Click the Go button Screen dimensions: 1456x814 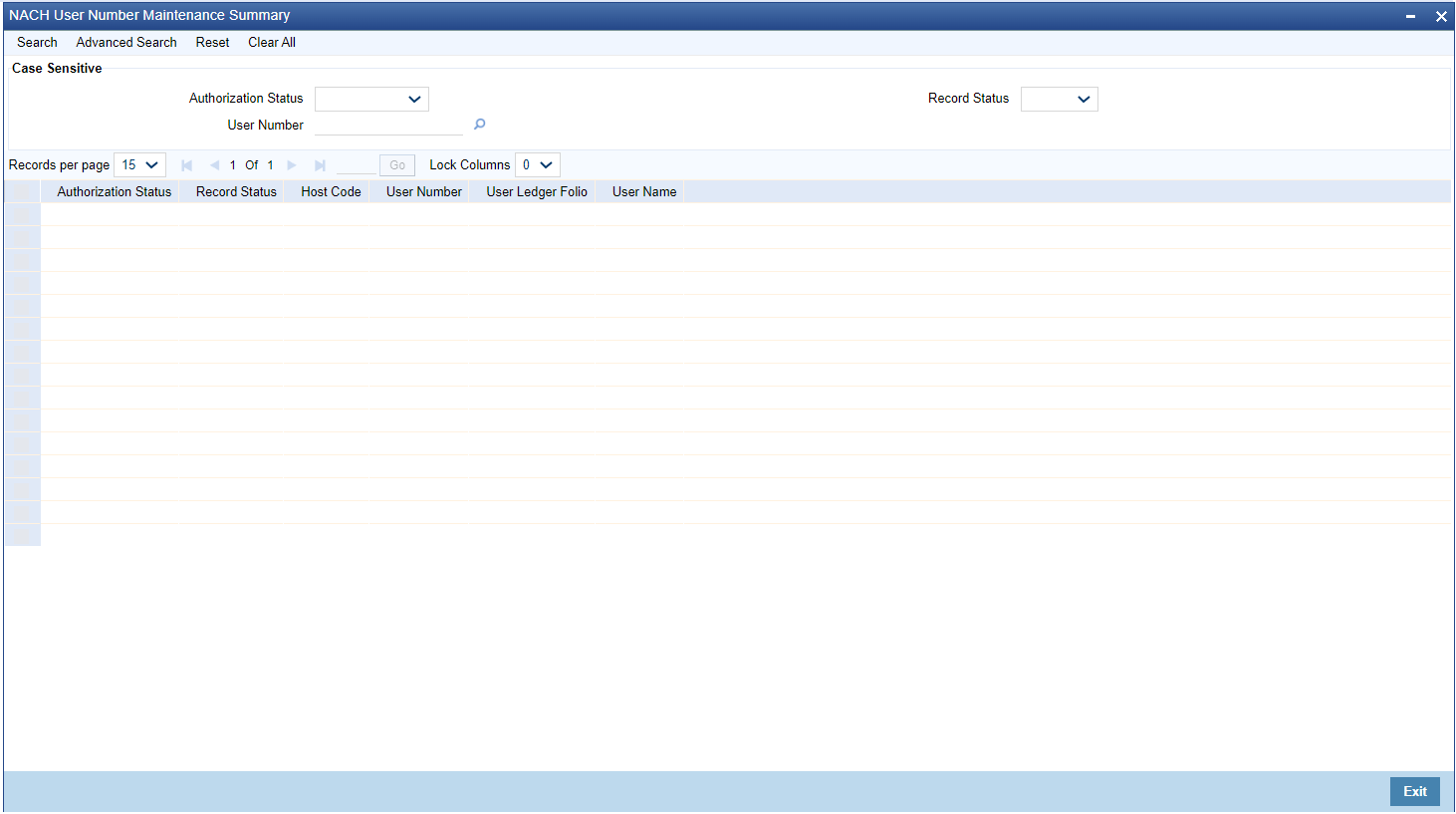(x=397, y=165)
